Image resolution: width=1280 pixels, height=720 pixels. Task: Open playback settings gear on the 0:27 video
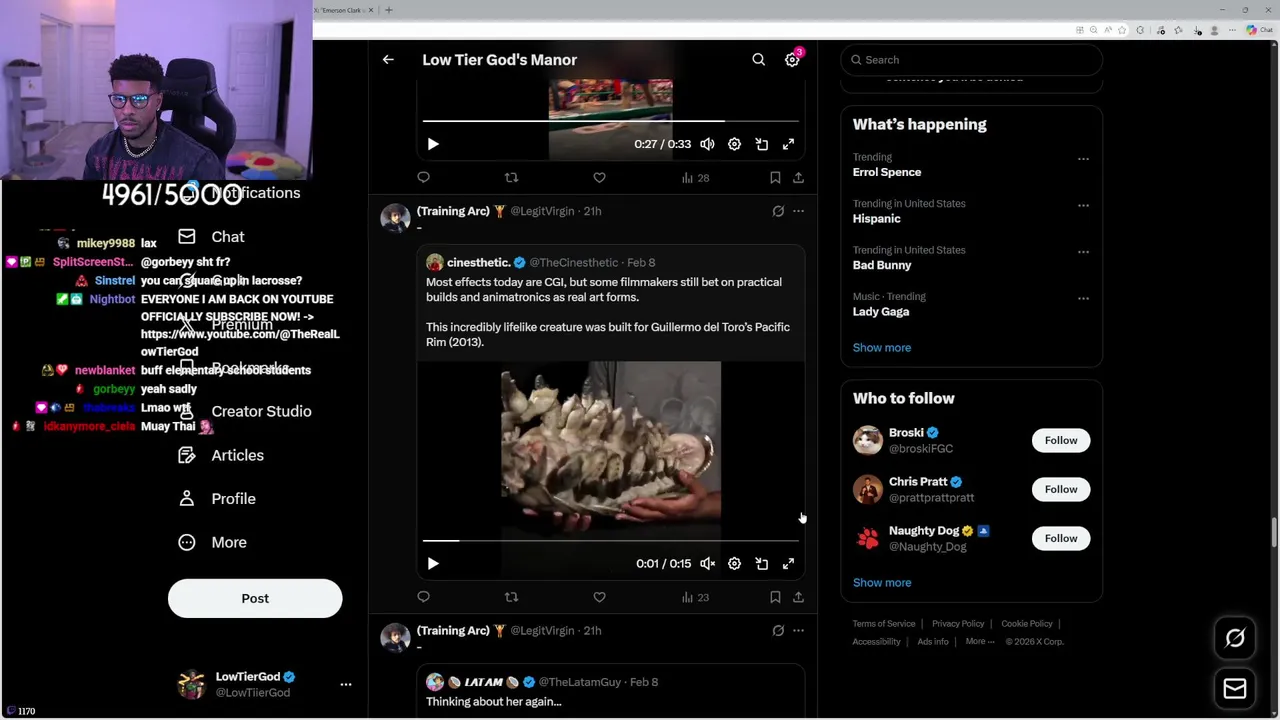(734, 144)
